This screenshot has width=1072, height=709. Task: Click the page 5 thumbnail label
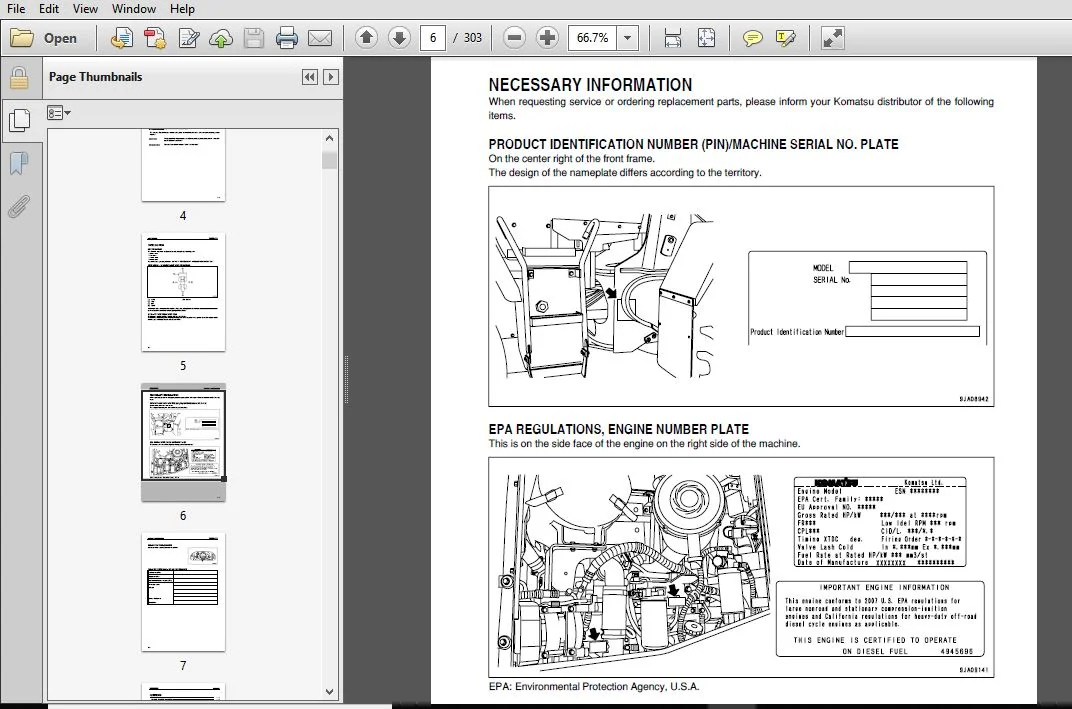tap(183, 366)
